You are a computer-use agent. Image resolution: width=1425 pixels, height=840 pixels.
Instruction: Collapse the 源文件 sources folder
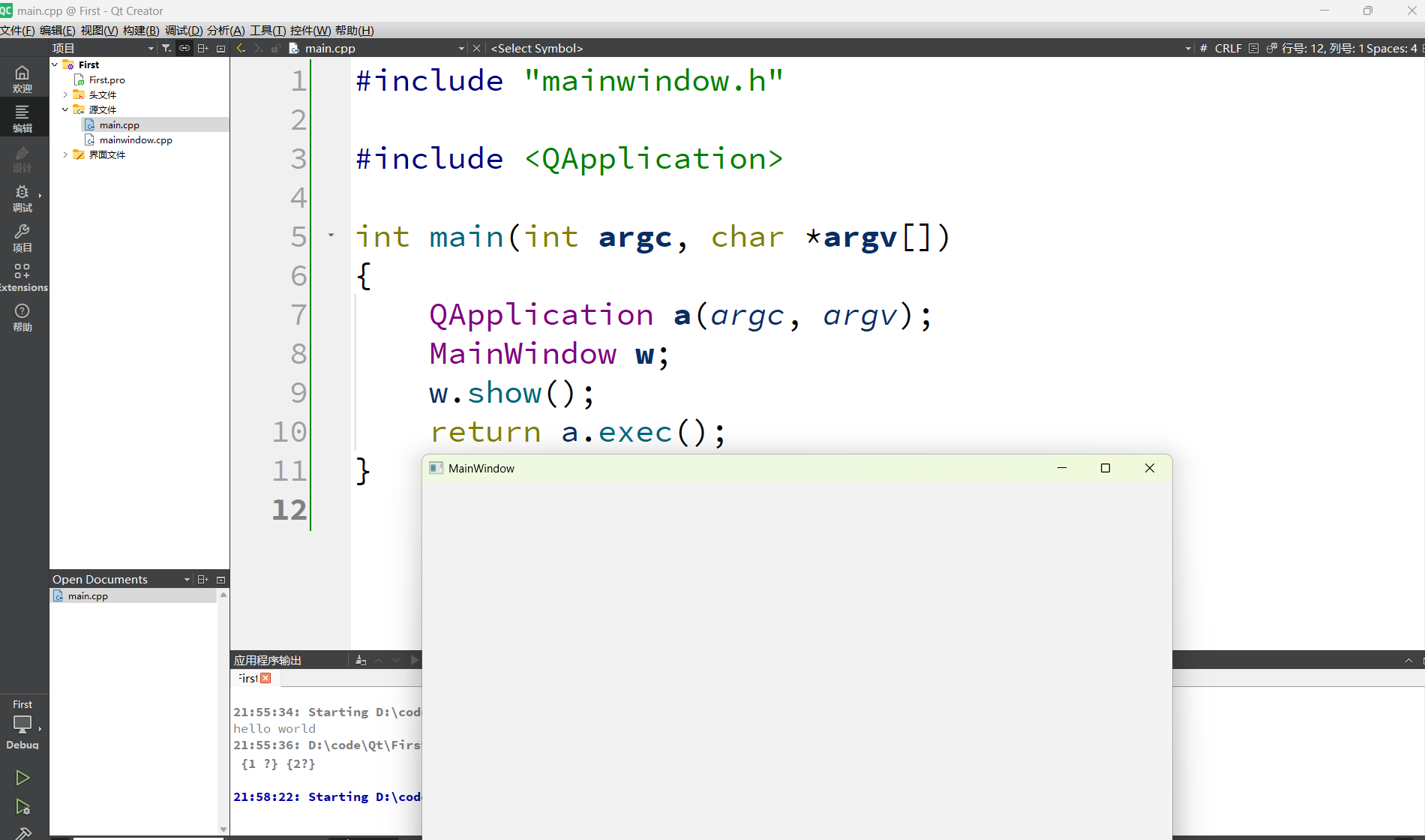[x=65, y=109]
